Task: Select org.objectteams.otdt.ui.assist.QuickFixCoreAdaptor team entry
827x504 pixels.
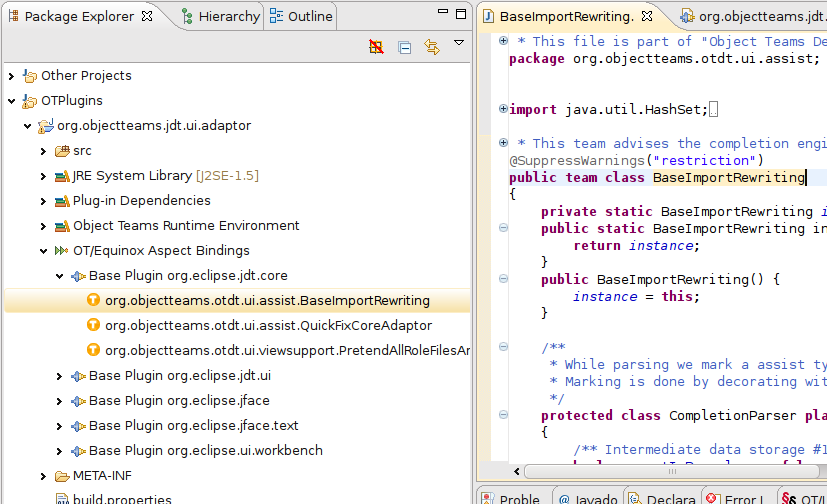Action: (x=268, y=325)
